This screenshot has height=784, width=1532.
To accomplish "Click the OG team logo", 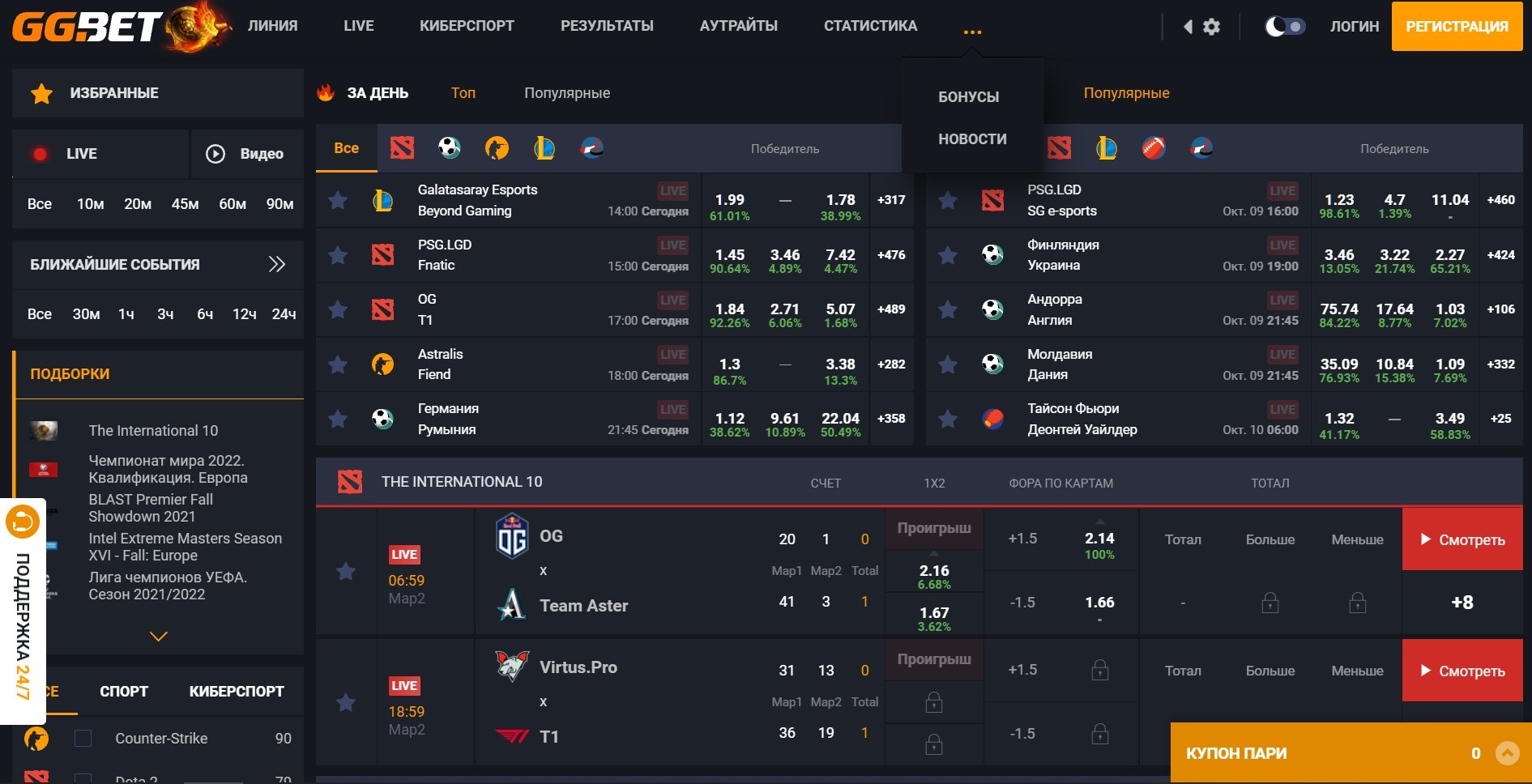I will click(512, 536).
